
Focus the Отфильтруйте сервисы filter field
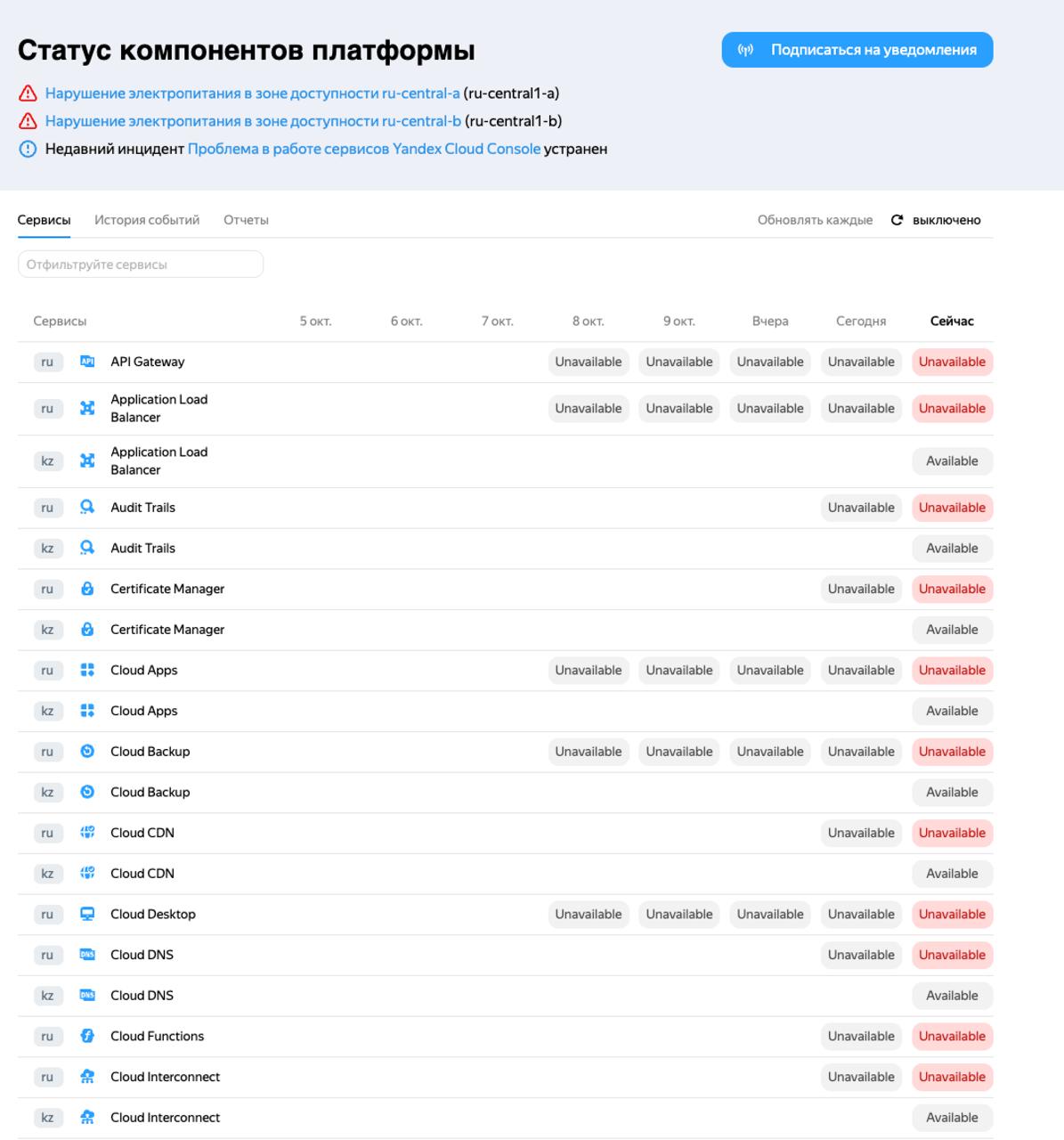tap(141, 265)
